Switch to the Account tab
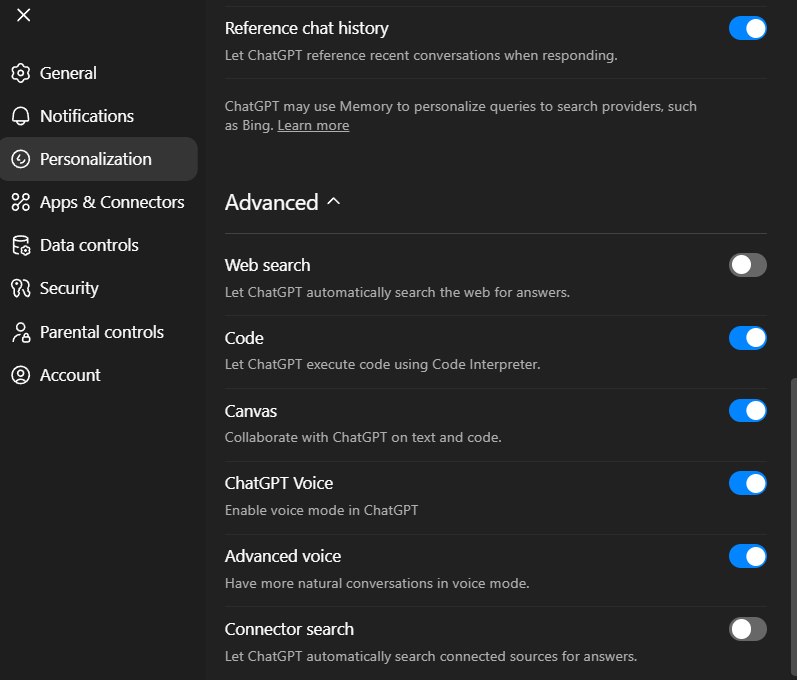 99,375
